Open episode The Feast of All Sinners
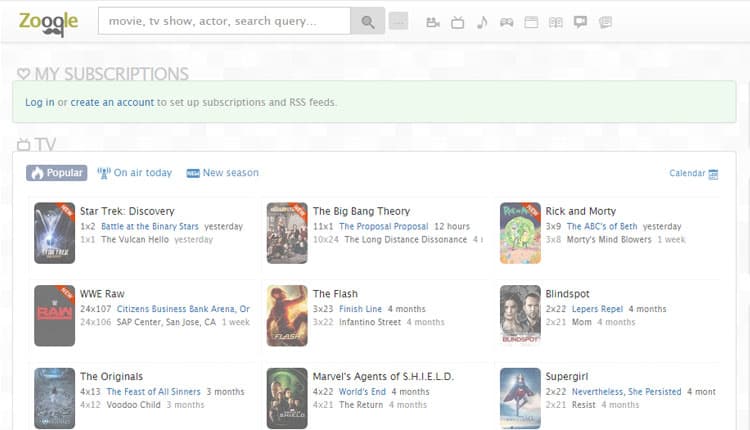Viewport: 750px width, 430px height. point(153,392)
